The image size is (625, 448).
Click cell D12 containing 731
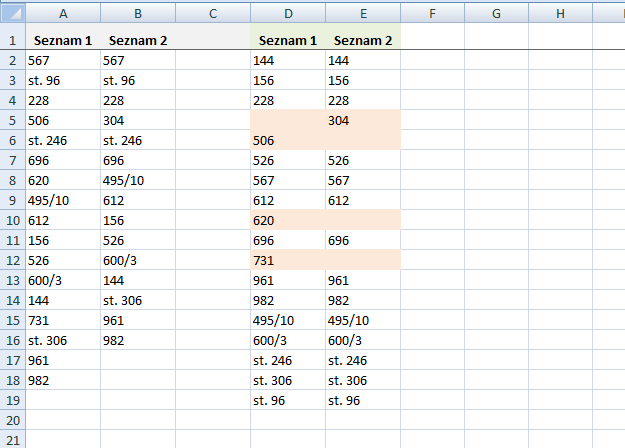coord(288,260)
